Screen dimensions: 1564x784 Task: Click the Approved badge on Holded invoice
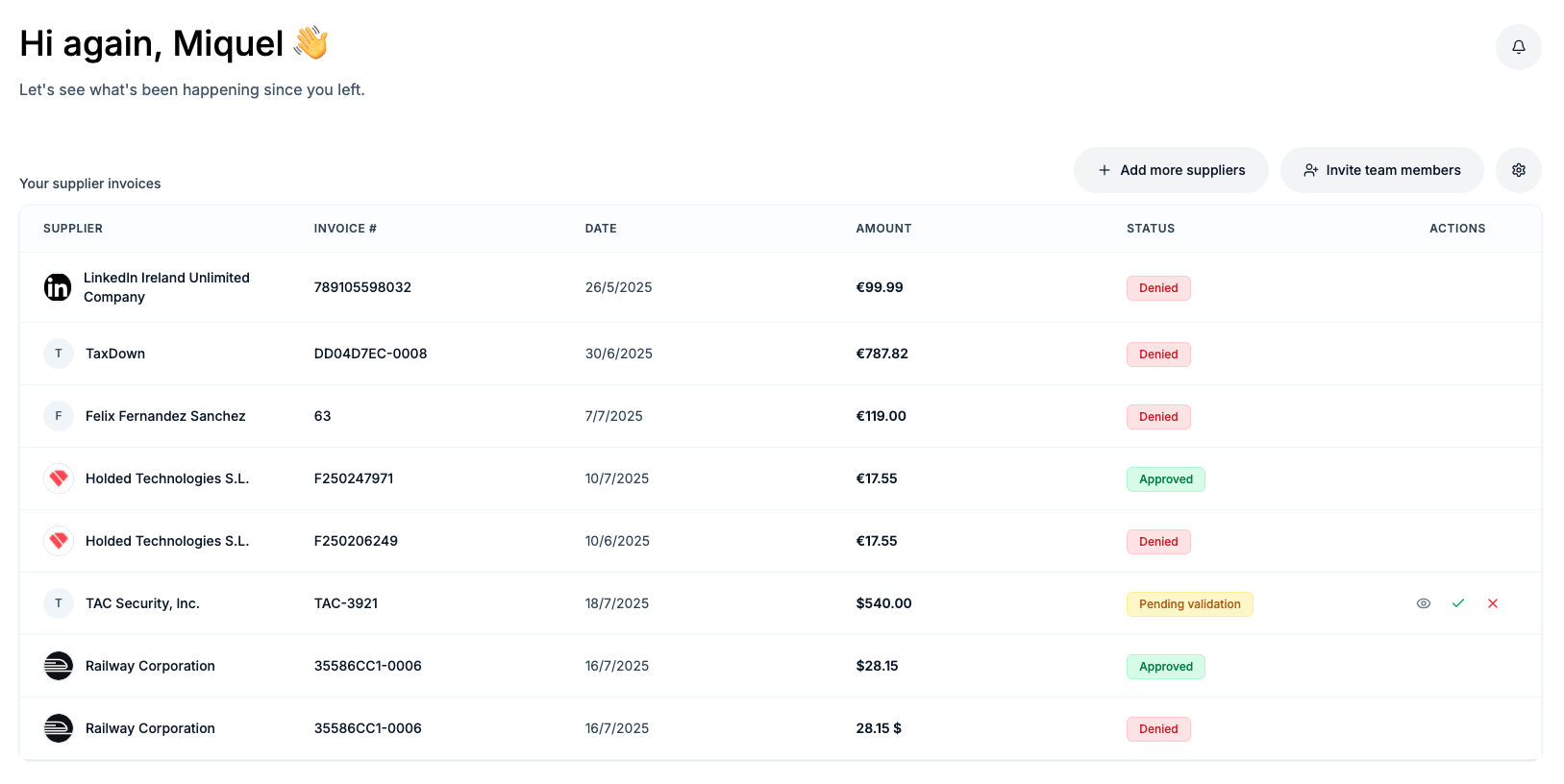click(x=1165, y=479)
